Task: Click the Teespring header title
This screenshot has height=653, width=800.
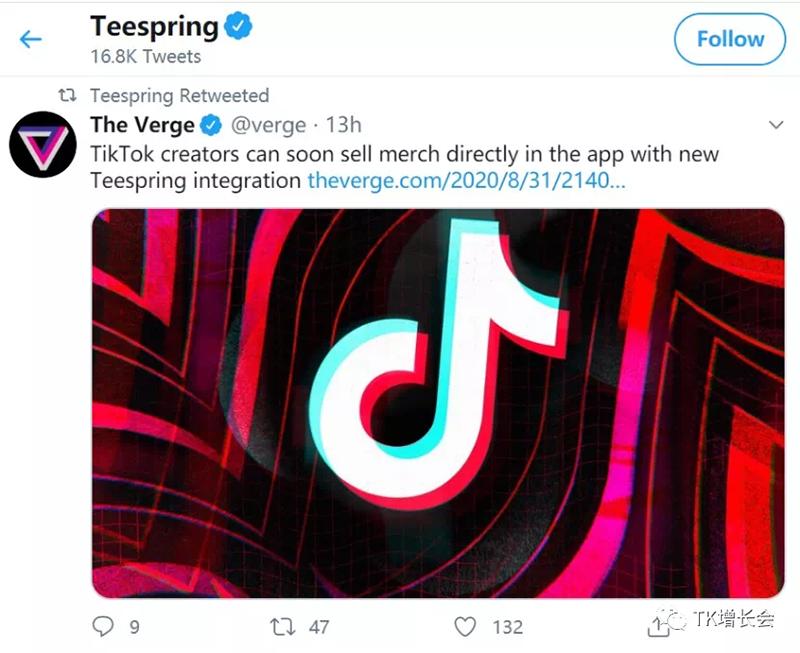Action: [153, 26]
